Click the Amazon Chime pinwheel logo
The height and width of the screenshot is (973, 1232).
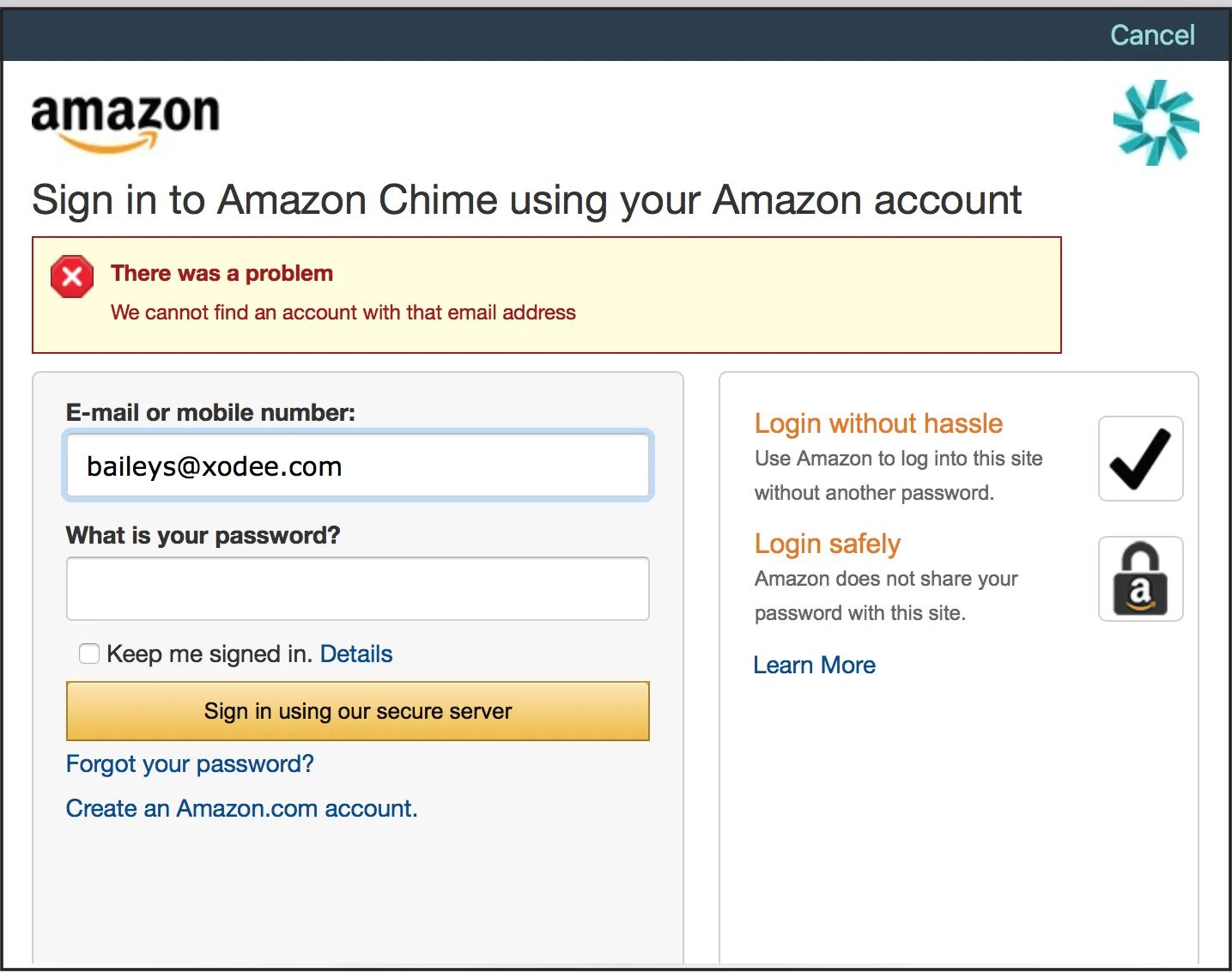tap(1156, 123)
